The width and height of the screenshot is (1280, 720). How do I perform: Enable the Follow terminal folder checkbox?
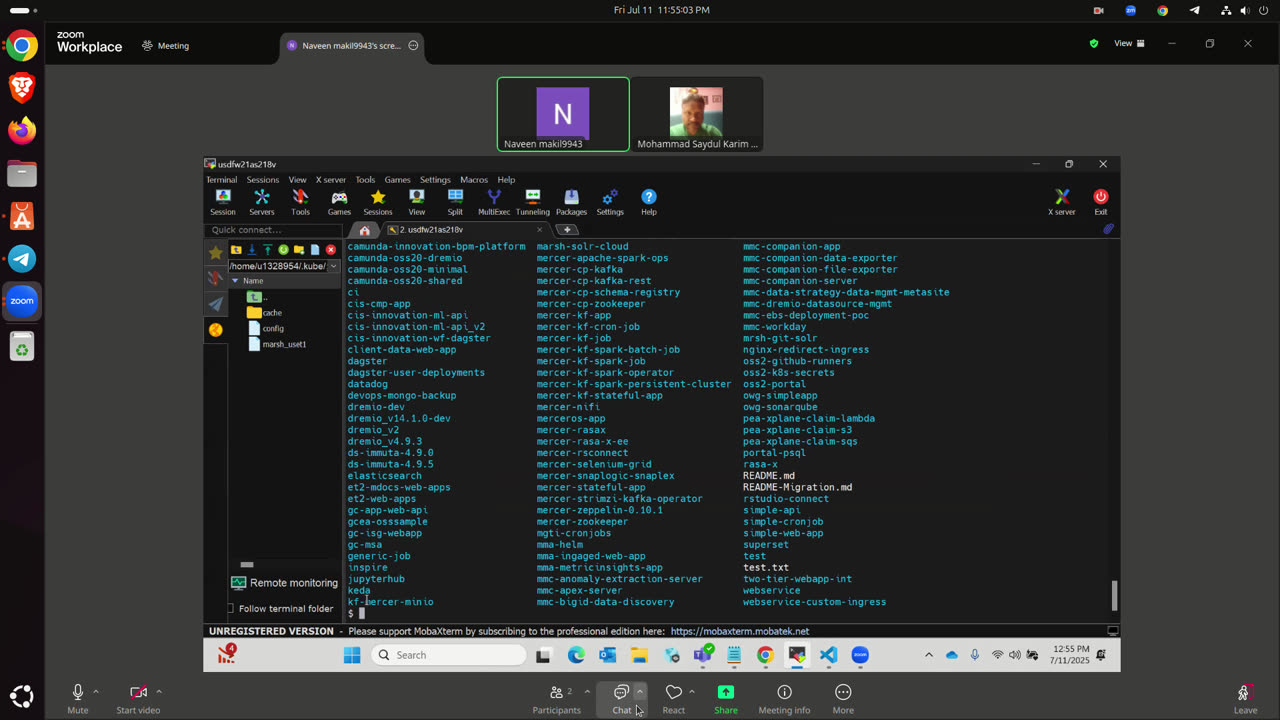pos(231,608)
